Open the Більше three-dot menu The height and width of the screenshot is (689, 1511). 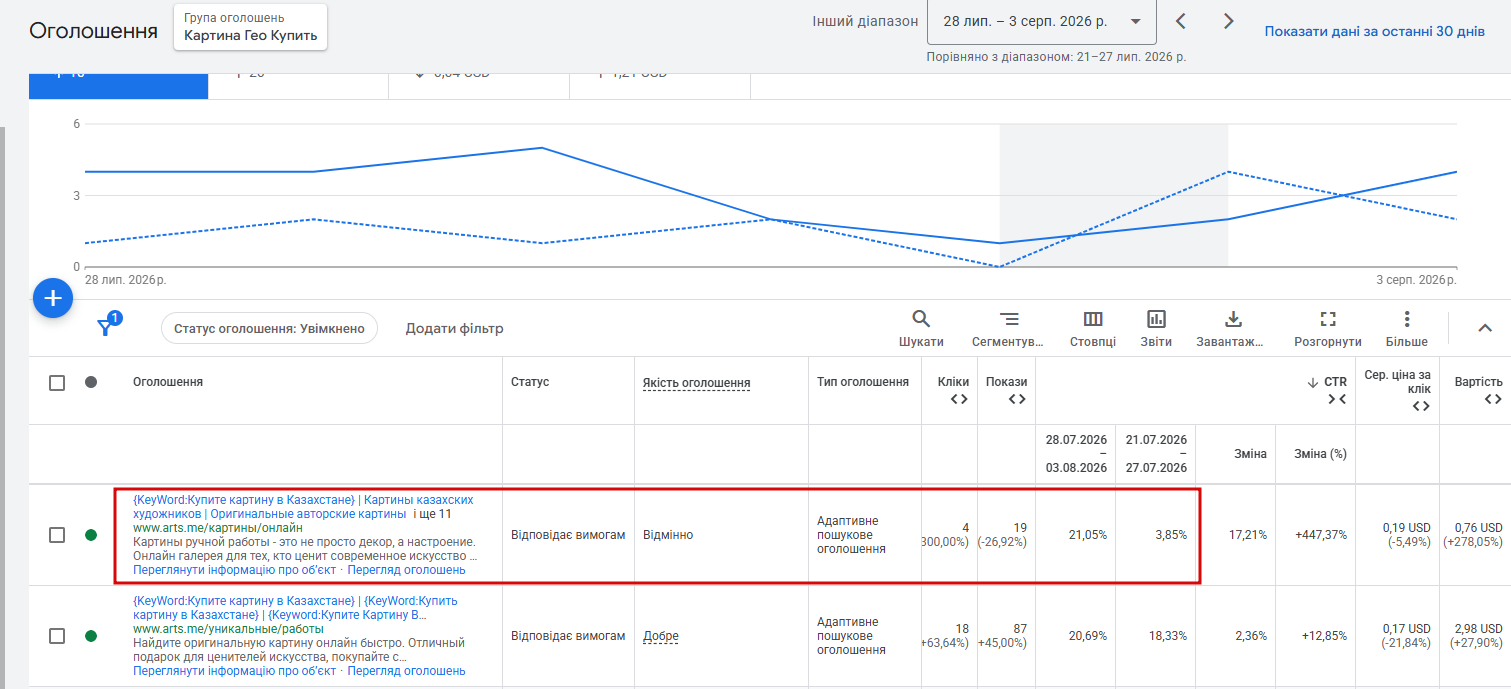coord(1407,319)
